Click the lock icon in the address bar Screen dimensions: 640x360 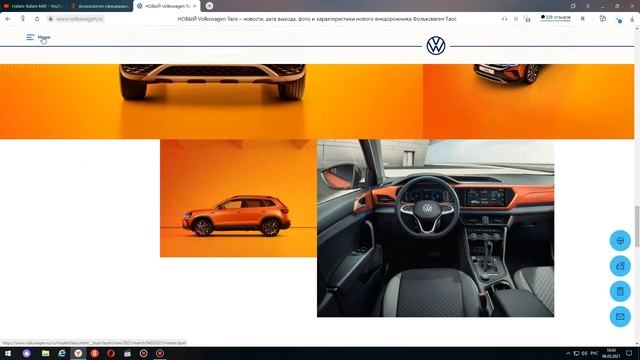[x=51, y=19]
